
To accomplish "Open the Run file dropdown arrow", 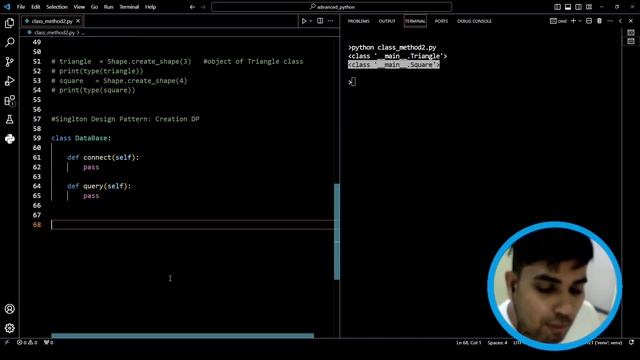I will point(311,21).
